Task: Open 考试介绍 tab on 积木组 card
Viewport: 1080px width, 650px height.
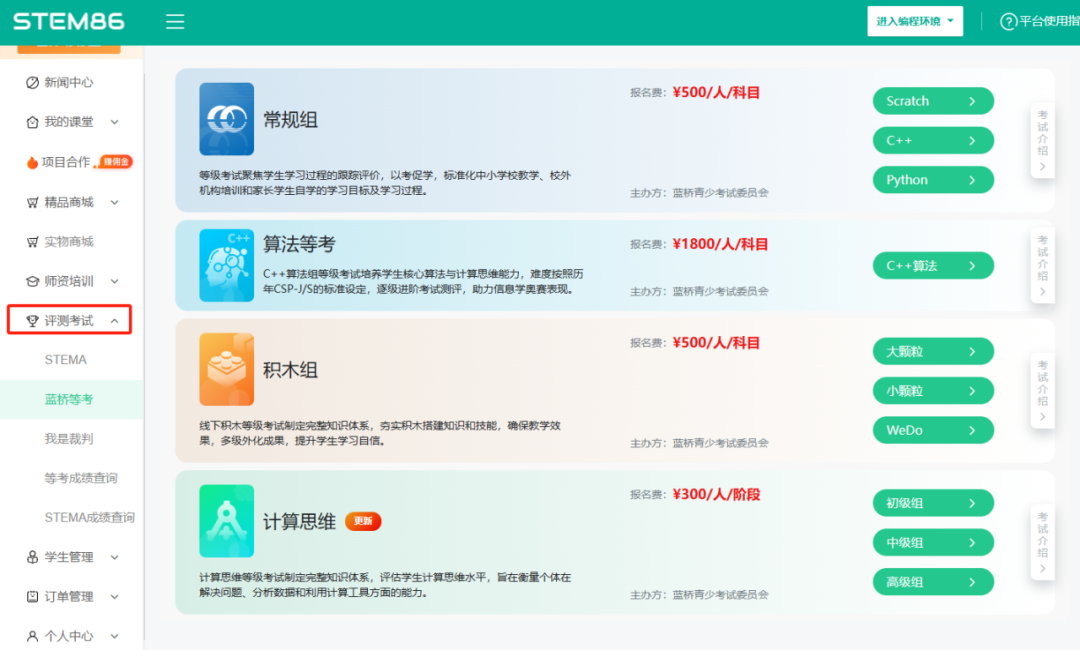Action: pyautogui.click(x=1043, y=390)
